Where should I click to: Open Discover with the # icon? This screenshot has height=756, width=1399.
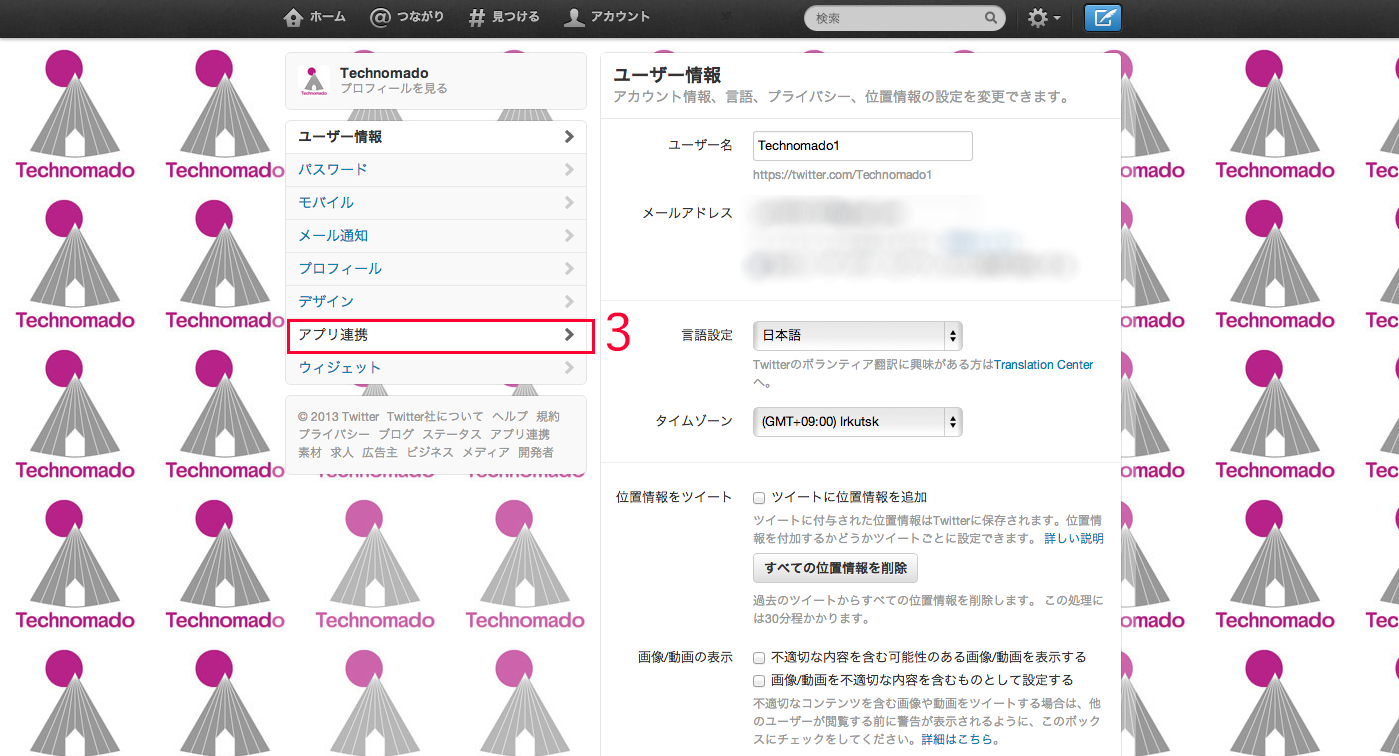[x=477, y=18]
